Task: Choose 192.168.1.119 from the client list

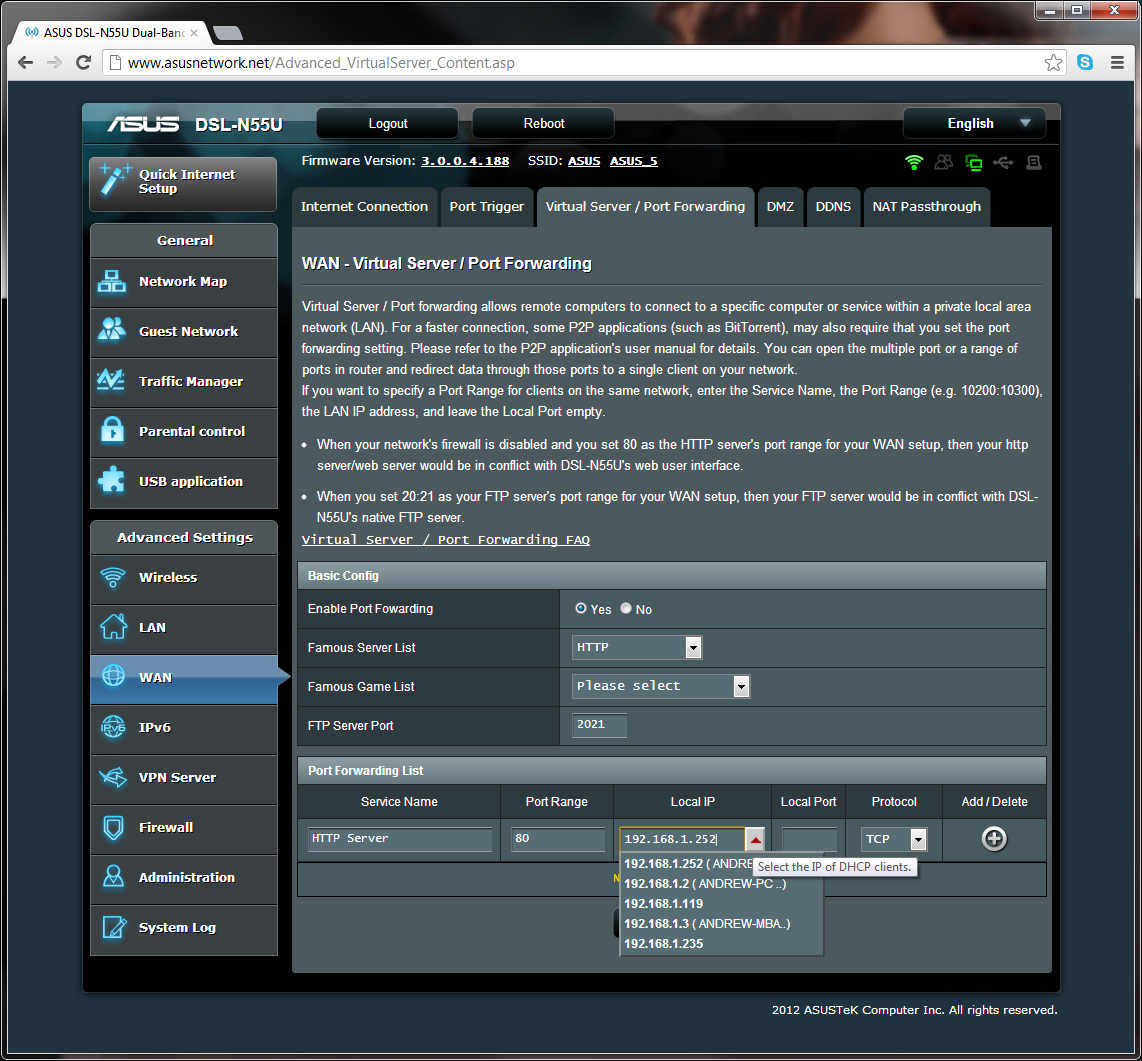Action: 721,904
